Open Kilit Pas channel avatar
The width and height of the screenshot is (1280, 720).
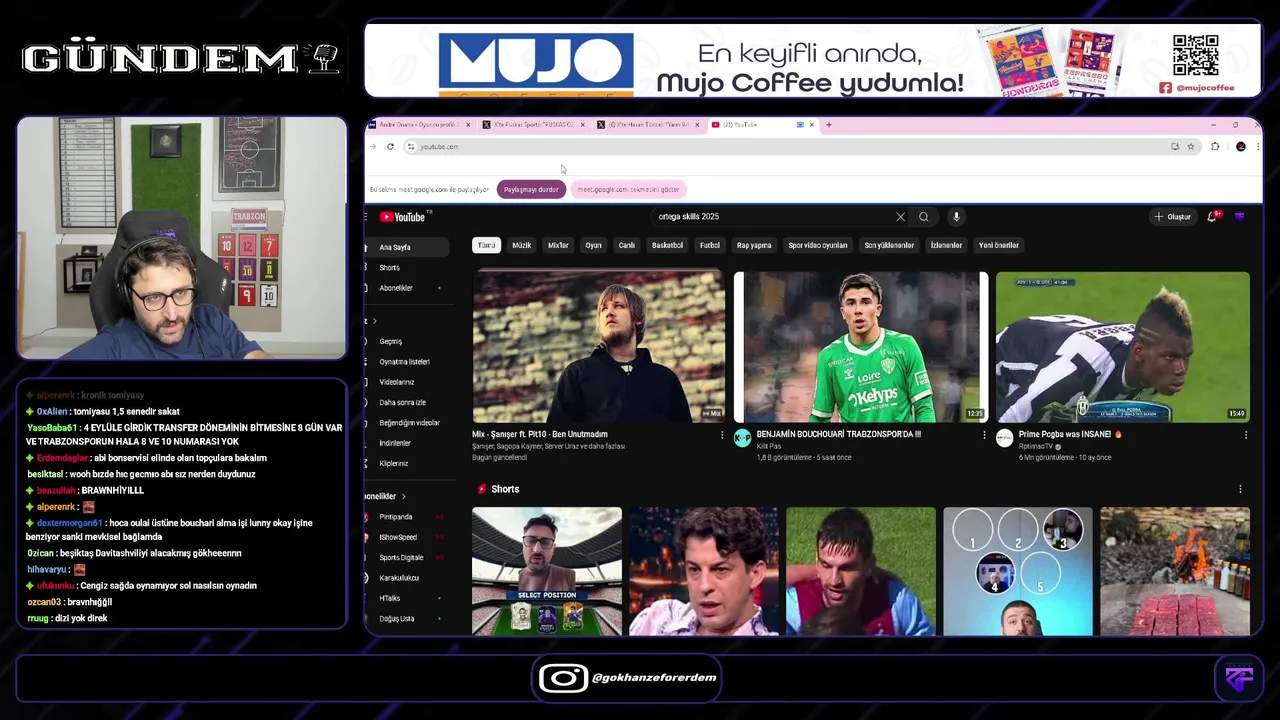(x=742, y=438)
